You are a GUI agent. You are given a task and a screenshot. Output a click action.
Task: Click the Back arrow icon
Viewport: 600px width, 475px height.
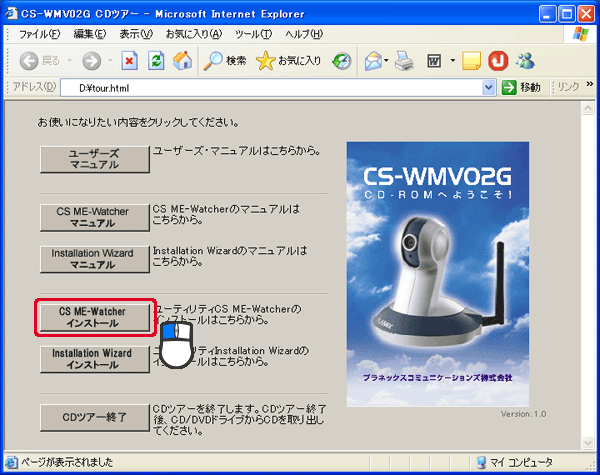point(29,61)
